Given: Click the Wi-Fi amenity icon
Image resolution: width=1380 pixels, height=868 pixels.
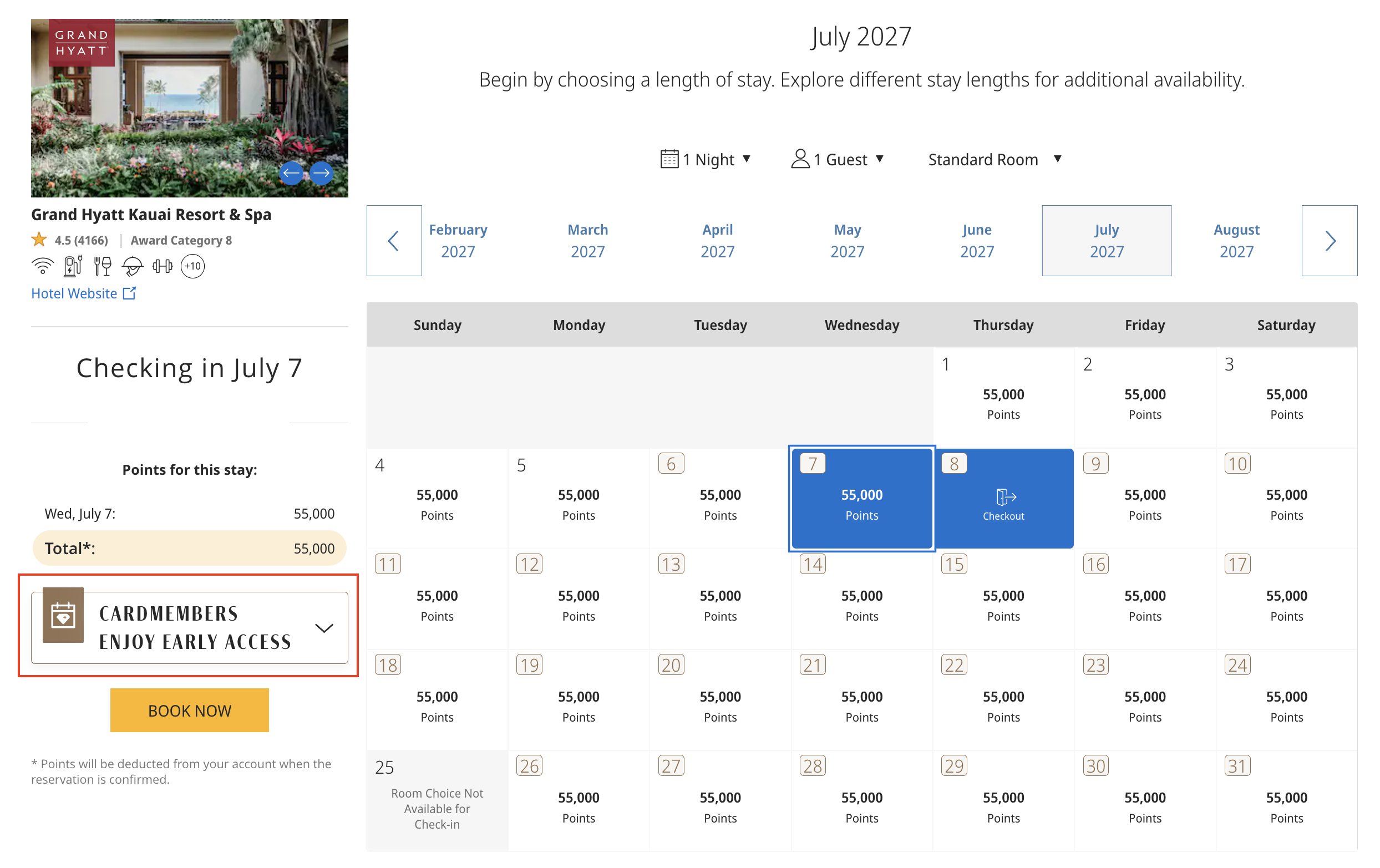Looking at the screenshot, I should coord(42,266).
